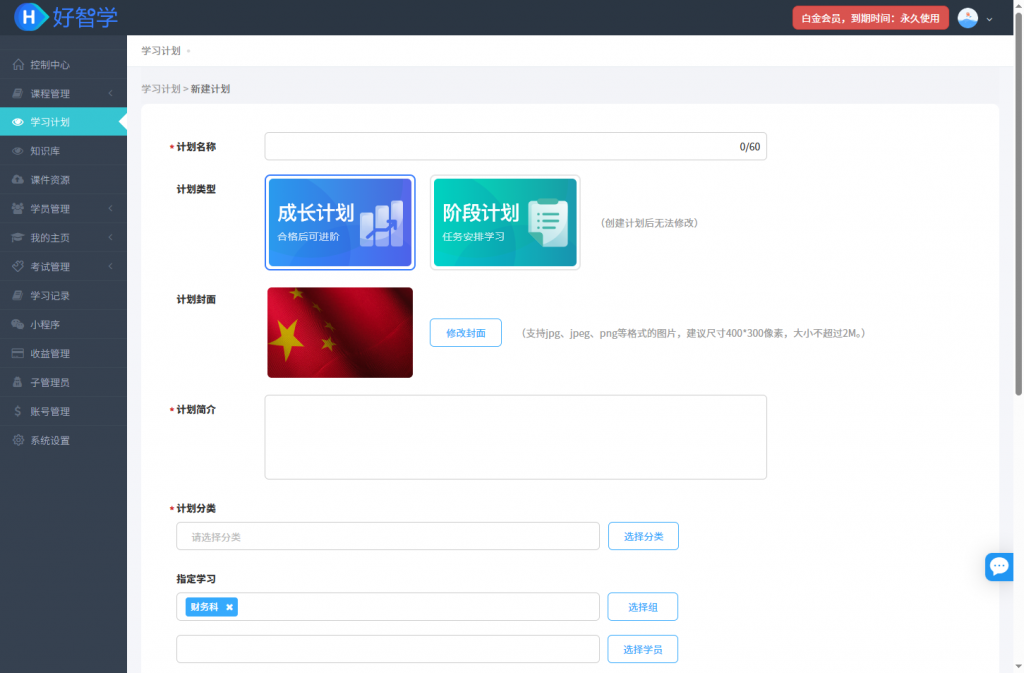The image size is (1024, 673).
Task: Open 知识库 in the sidebar
Action: [x=63, y=151]
